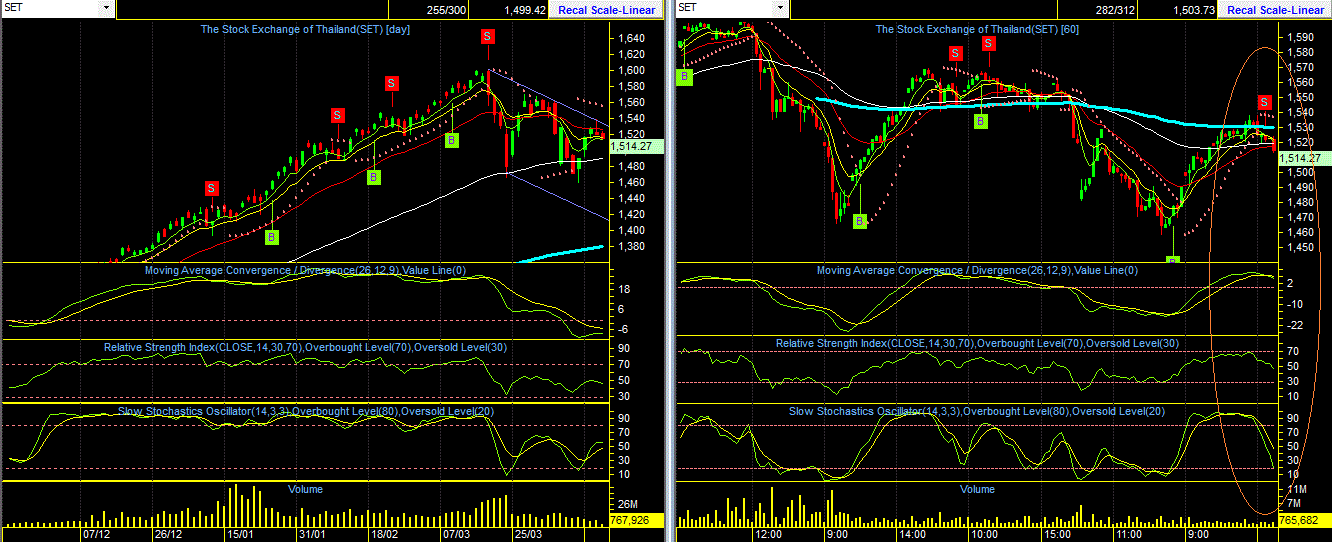This screenshot has width=1332, height=542.
Task: Click the Slow Stochastics Oscillator title on 60-minute chart
Action: click(977, 411)
